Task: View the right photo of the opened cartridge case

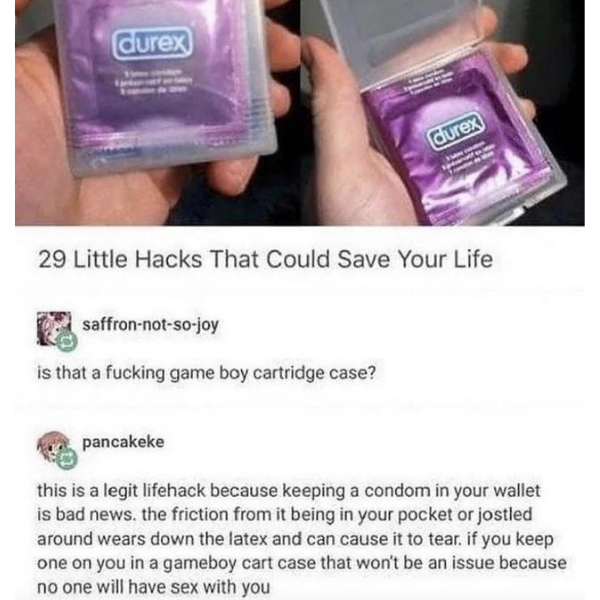Action: pos(442,112)
